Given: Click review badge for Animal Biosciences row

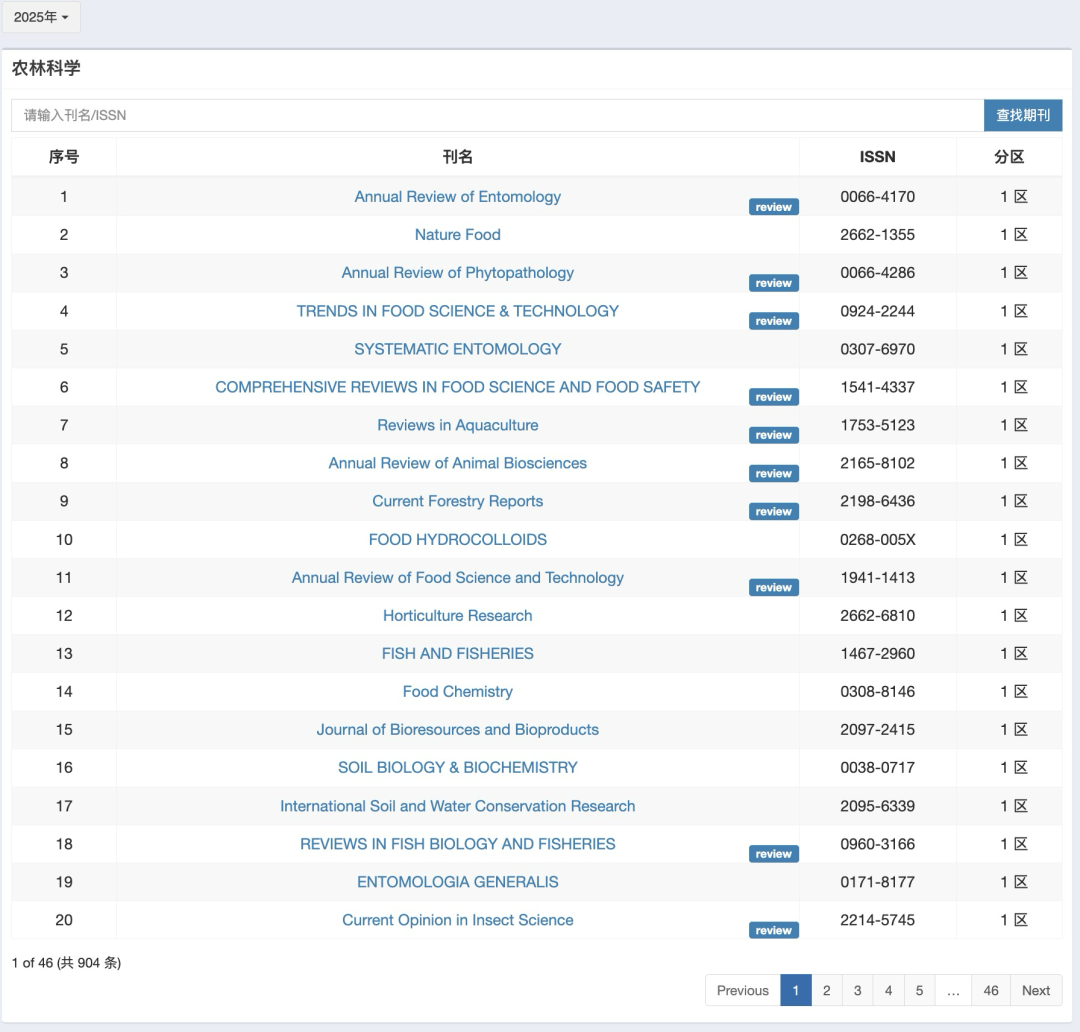Looking at the screenshot, I should pos(773,473).
